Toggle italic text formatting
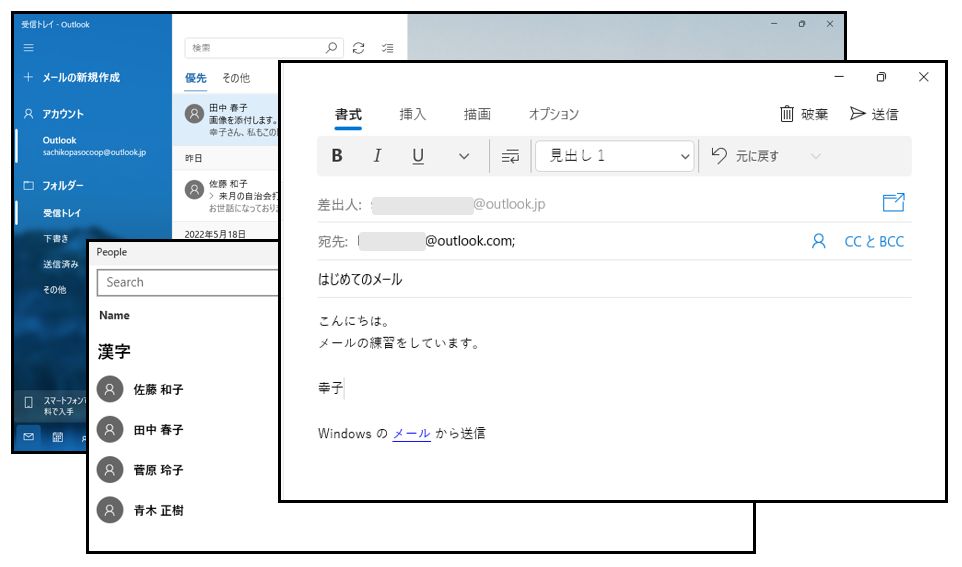 tap(377, 156)
